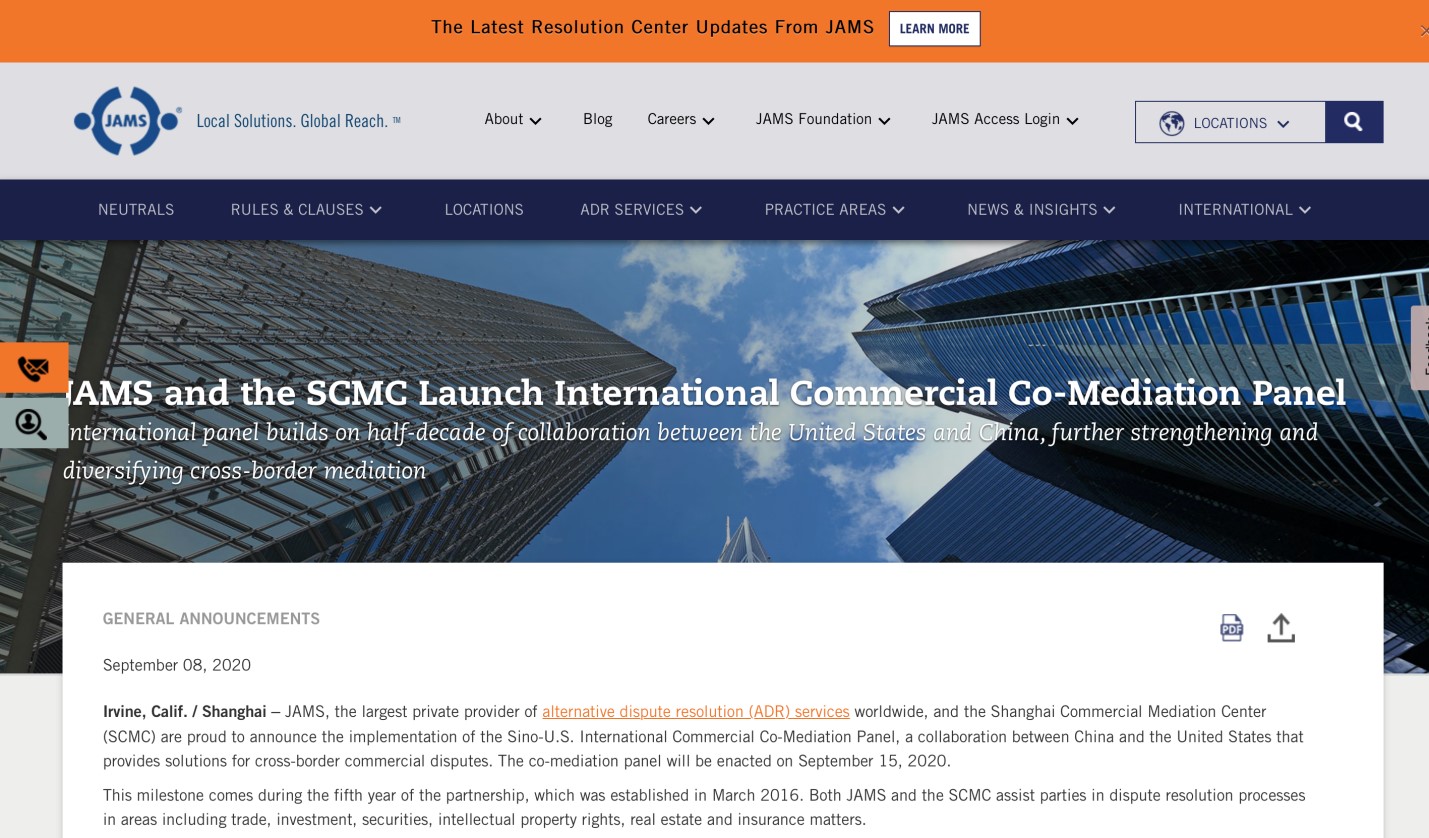The width and height of the screenshot is (1429, 838).
Task: Follow the alternative dispute resolution (ADR) services link
Action: [x=696, y=712]
